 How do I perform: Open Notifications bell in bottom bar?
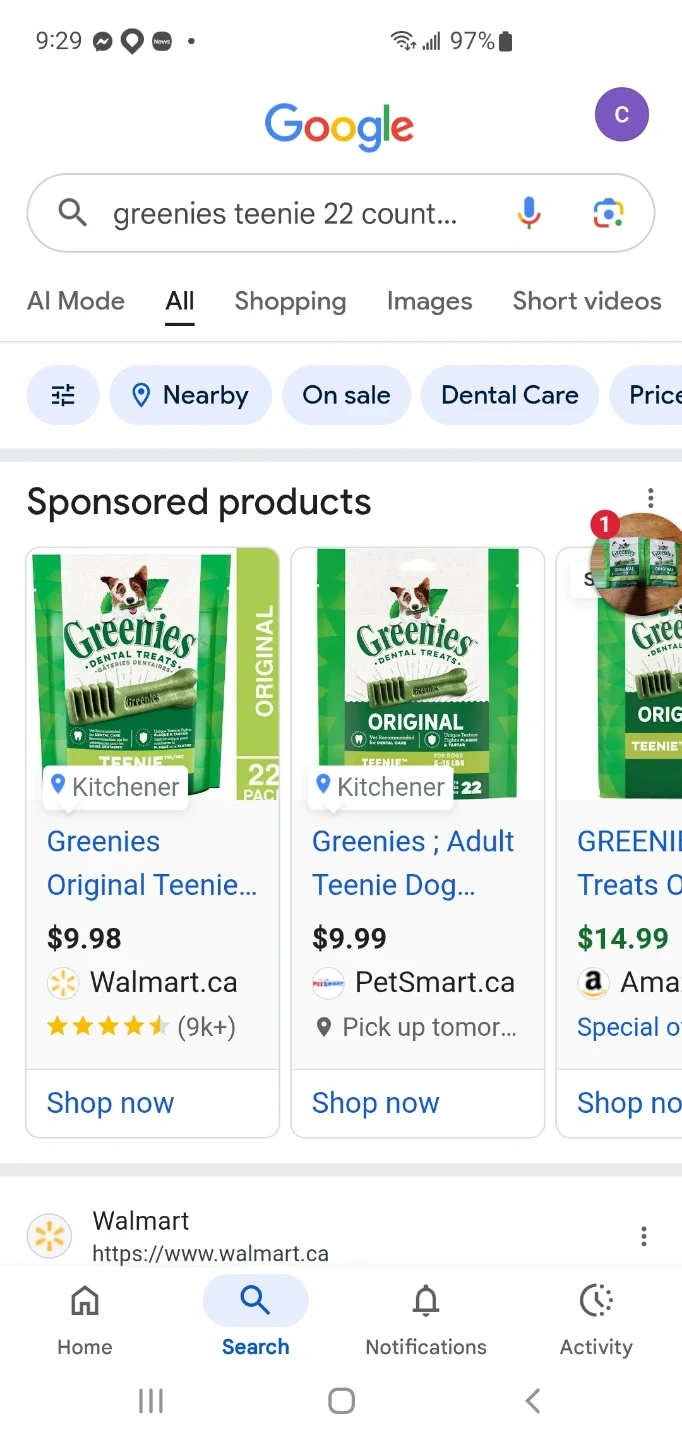tap(426, 1320)
